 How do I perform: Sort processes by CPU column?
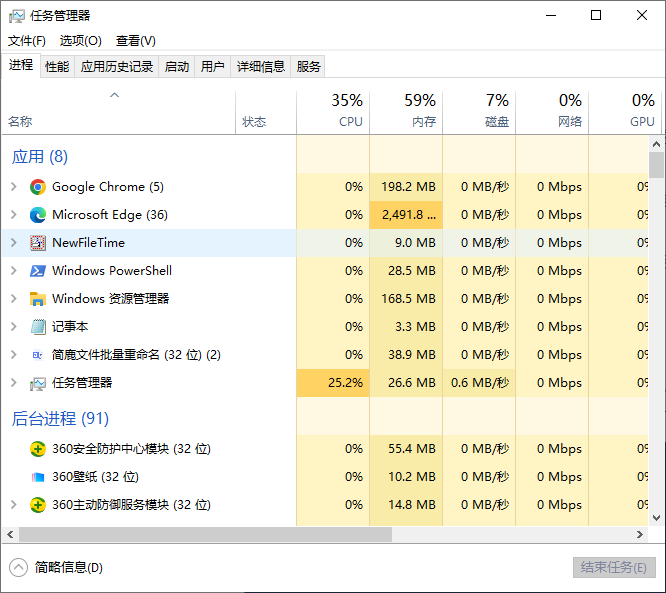coord(333,113)
